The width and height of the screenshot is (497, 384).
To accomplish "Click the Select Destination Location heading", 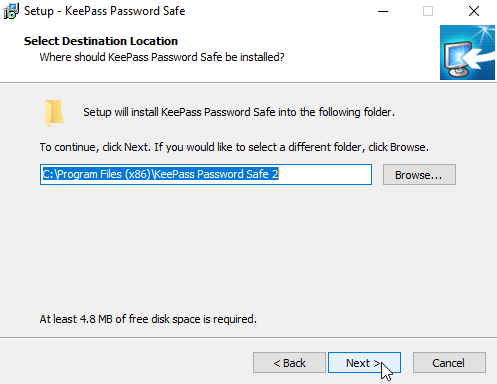I will pos(101,41).
